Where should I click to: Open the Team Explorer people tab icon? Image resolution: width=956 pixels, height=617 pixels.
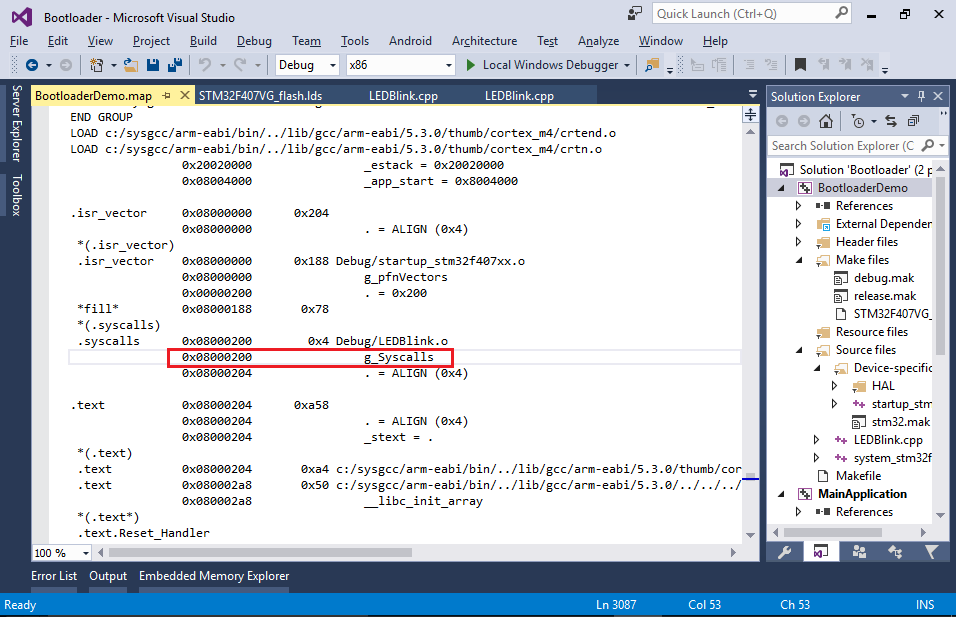(859, 552)
